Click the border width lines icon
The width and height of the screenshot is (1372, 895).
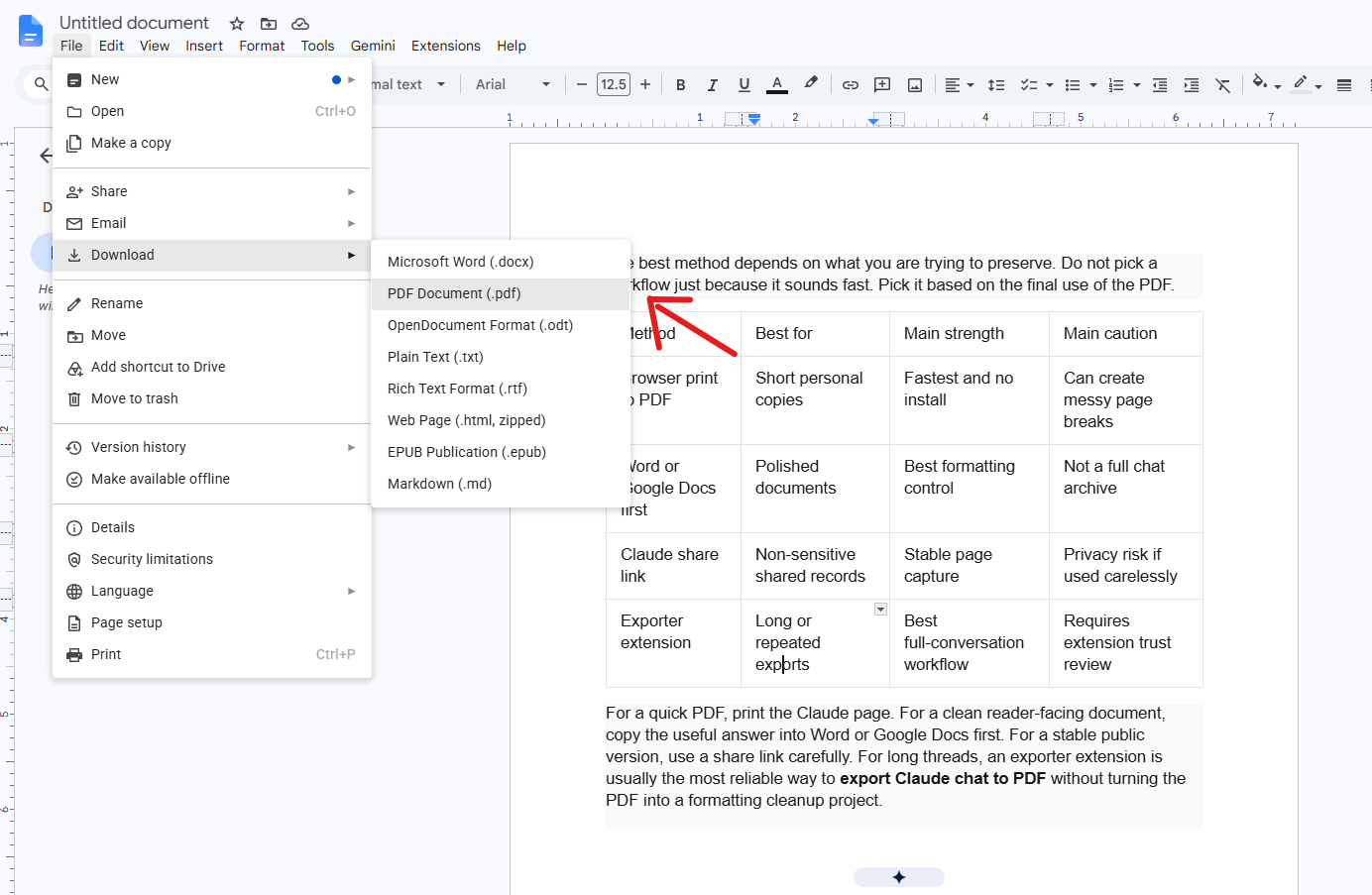point(1344,84)
